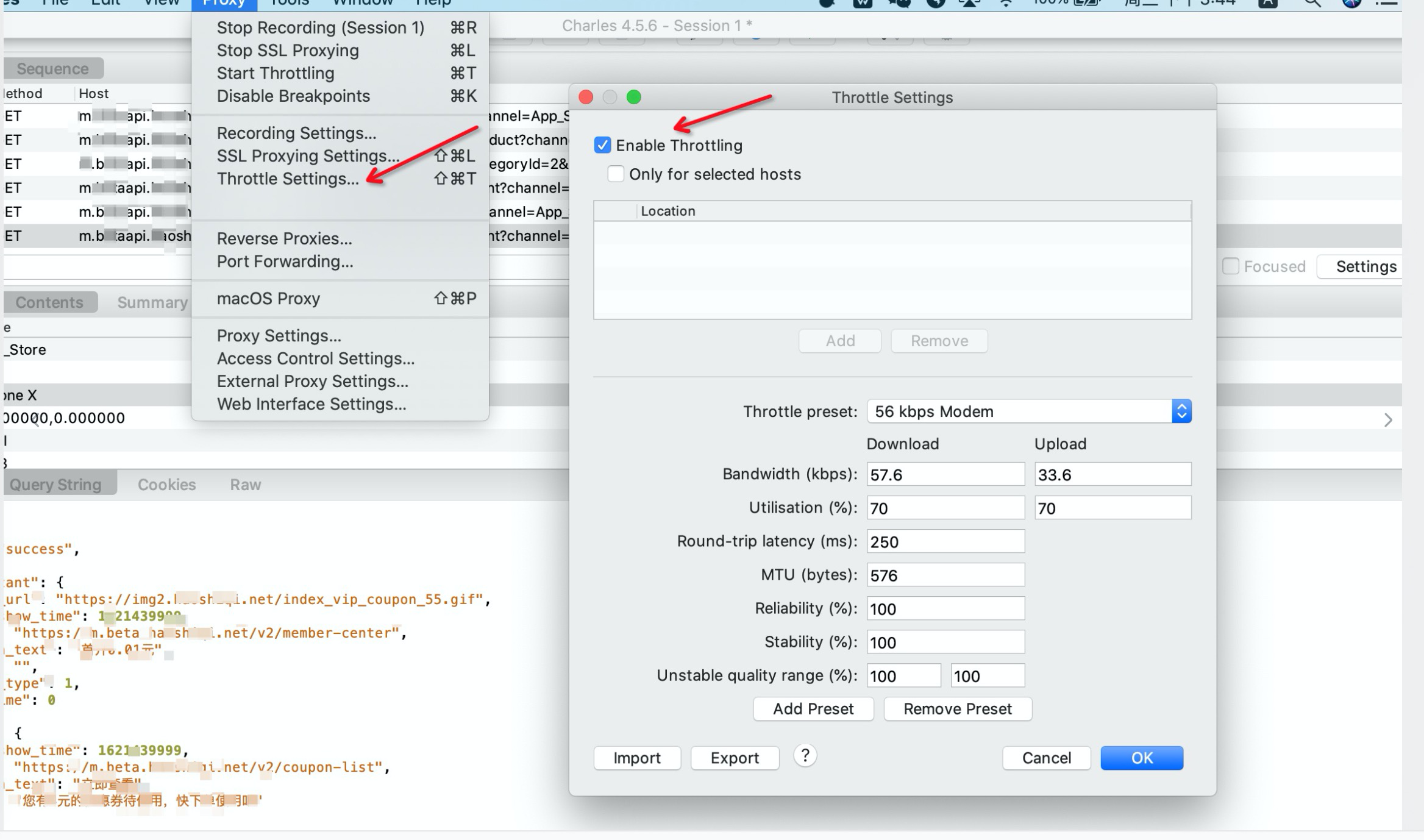Image resolution: width=1424 pixels, height=840 pixels.
Task: Click the right chevron arrow at panel edge
Action: [x=1388, y=420]
